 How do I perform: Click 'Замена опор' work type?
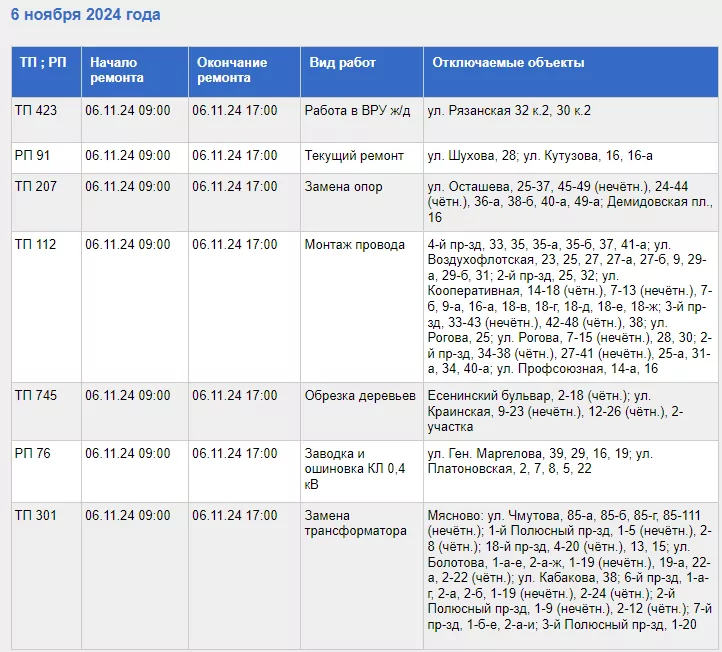(x=344, y=186)
